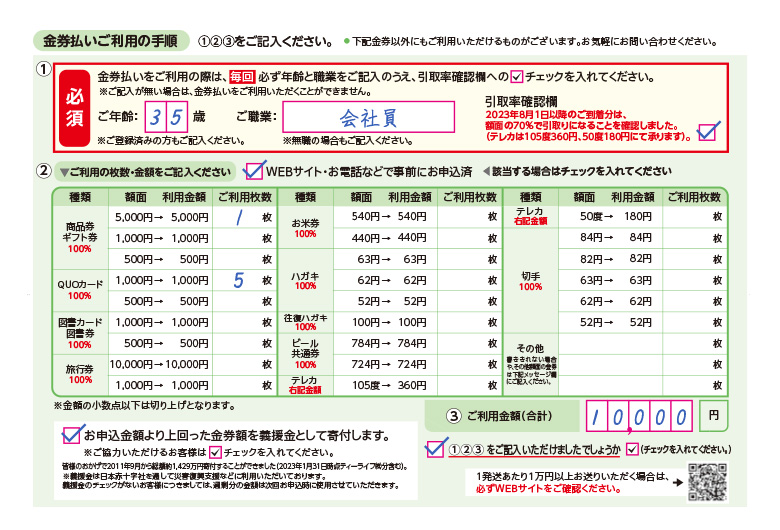The height and width of the screenshot is (530, 780).
Task: Tick the ①②③をご記入いただけましたでしょうか checkbox
Action: 435,448
